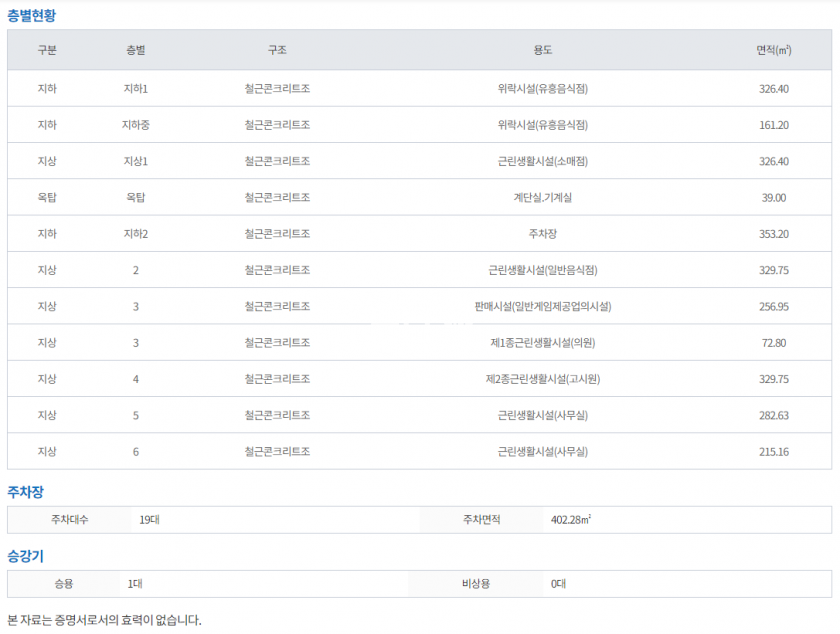
Task: Click the 면적(㎡) column header
Action: click(x=774, y=50)
